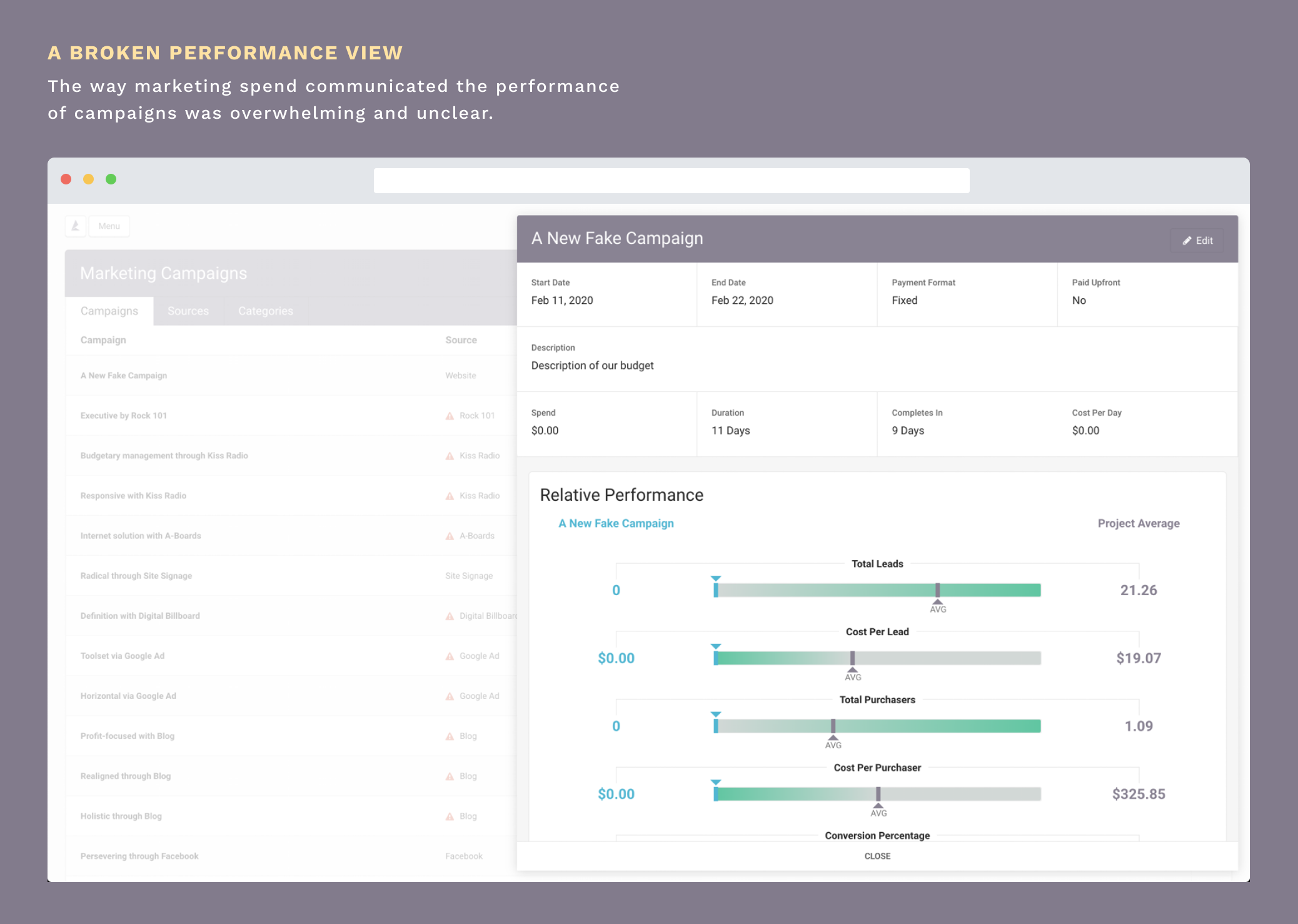Select the Persevering through Facebook campaign row

coord(139,856)
